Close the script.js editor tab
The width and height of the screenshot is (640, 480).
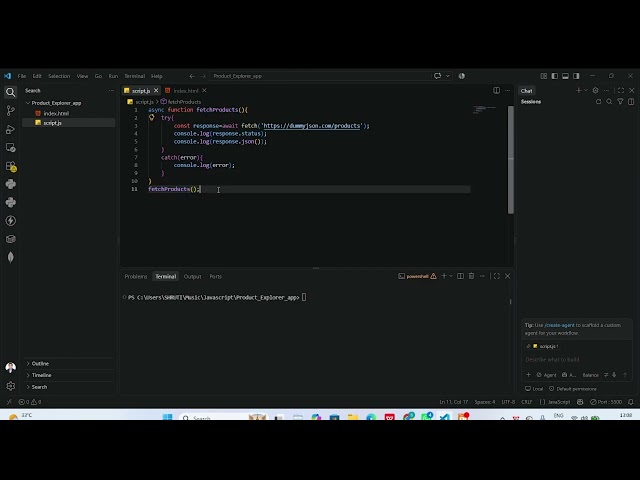[156, 91]
